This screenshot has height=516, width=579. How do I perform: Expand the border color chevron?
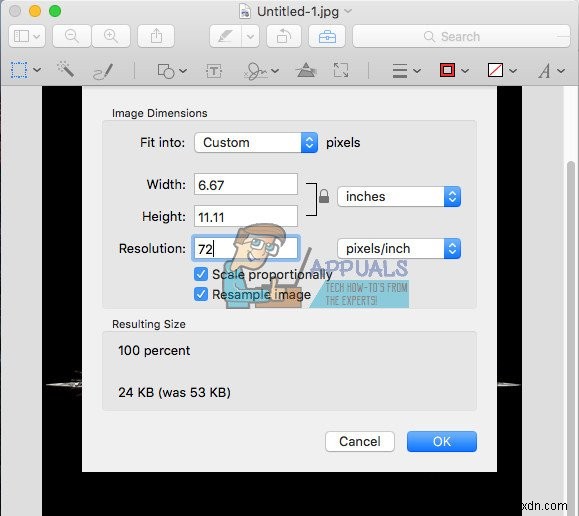pos(465,70)
